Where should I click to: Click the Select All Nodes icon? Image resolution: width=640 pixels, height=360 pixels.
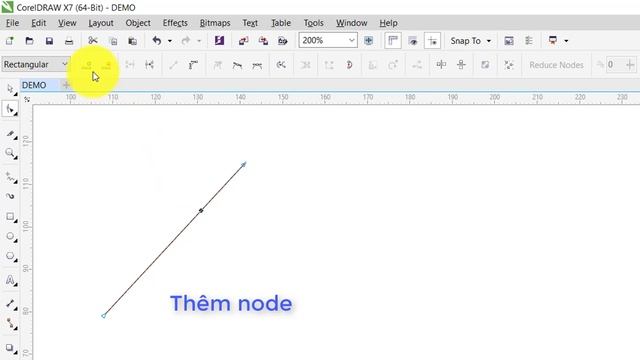(509, 65)
